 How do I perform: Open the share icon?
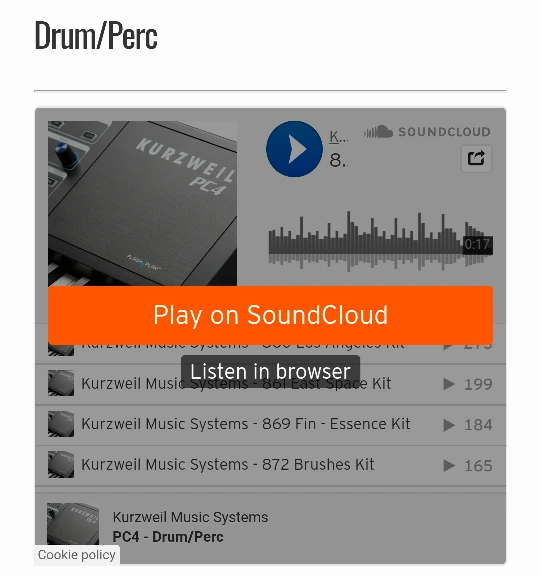[476, 159]
